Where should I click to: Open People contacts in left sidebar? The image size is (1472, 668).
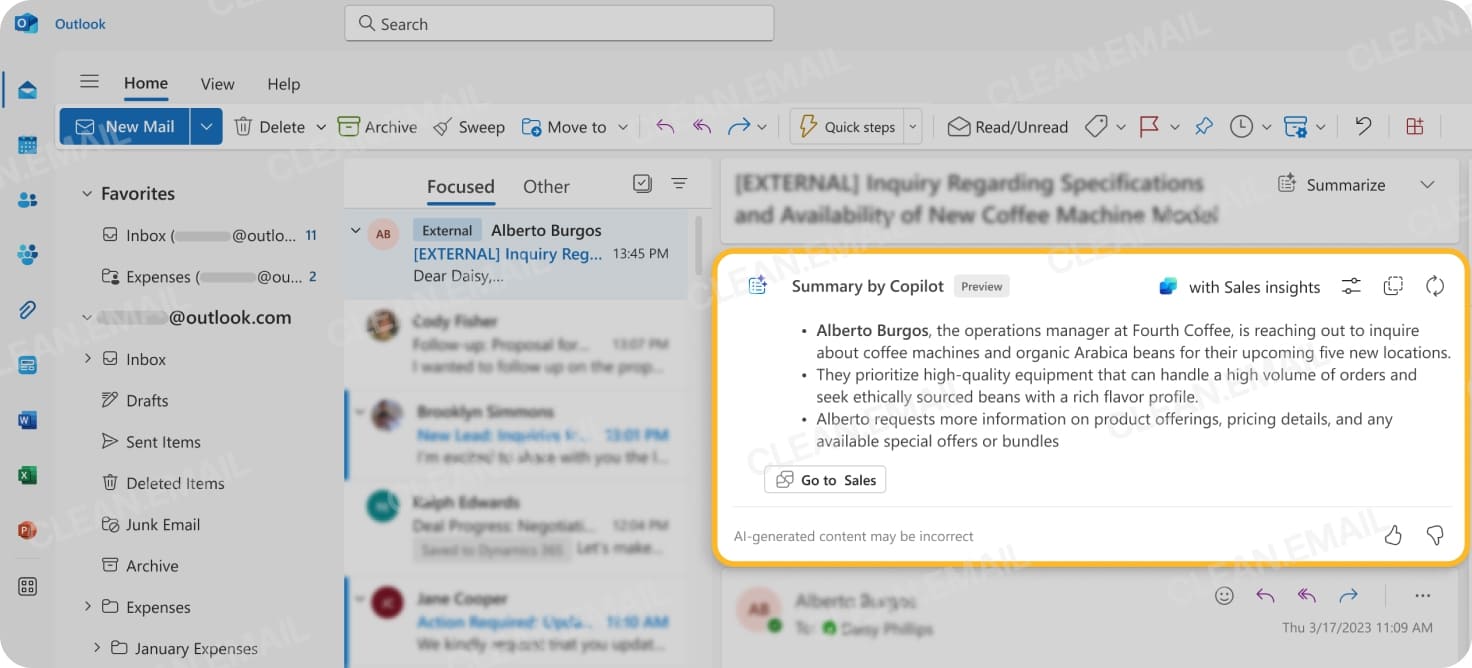click(27, 200)
